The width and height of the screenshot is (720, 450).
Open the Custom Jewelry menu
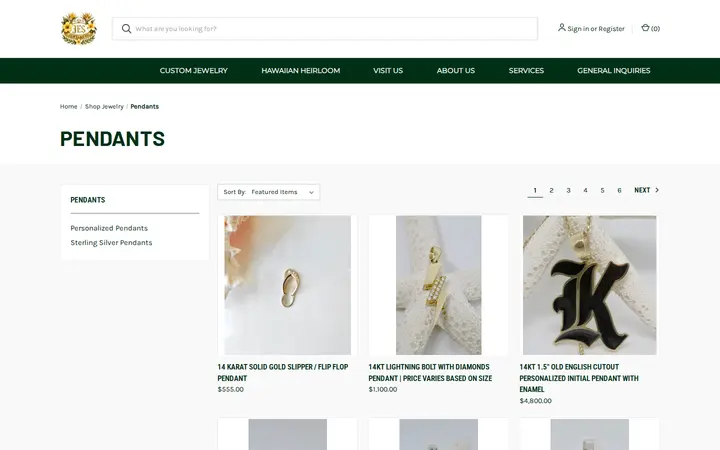194,71
